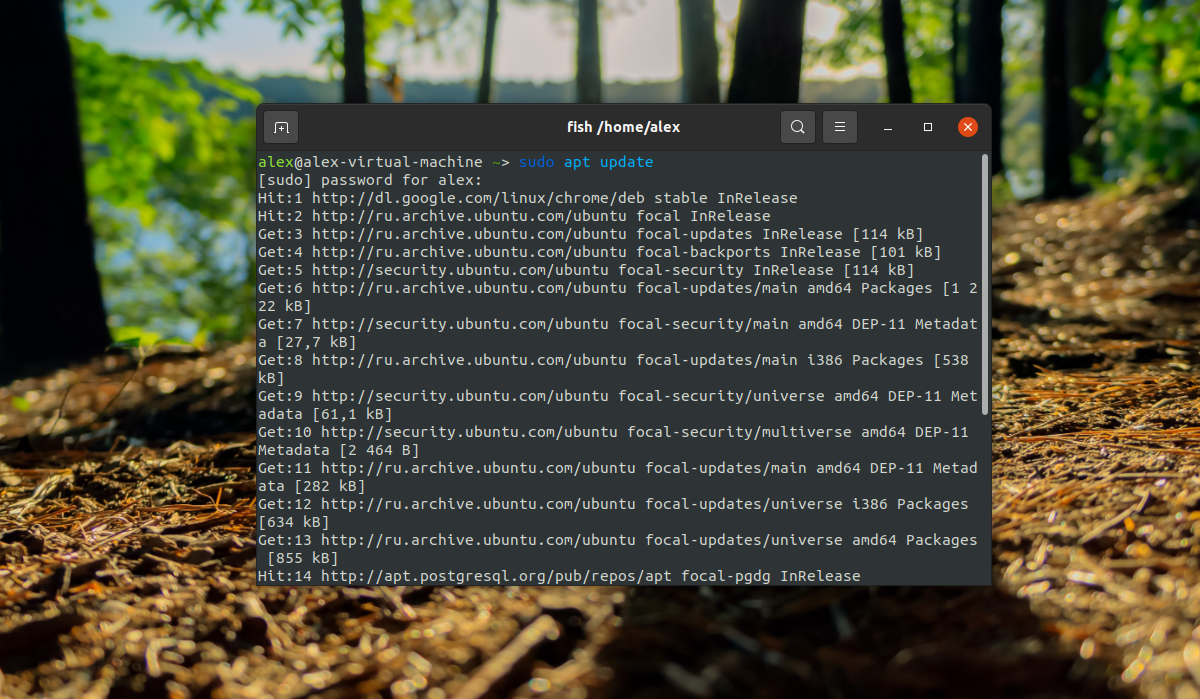Click the Hit:2 focal InRelease line
This screenshot has height=699, width=1200.
coord(514,216)
